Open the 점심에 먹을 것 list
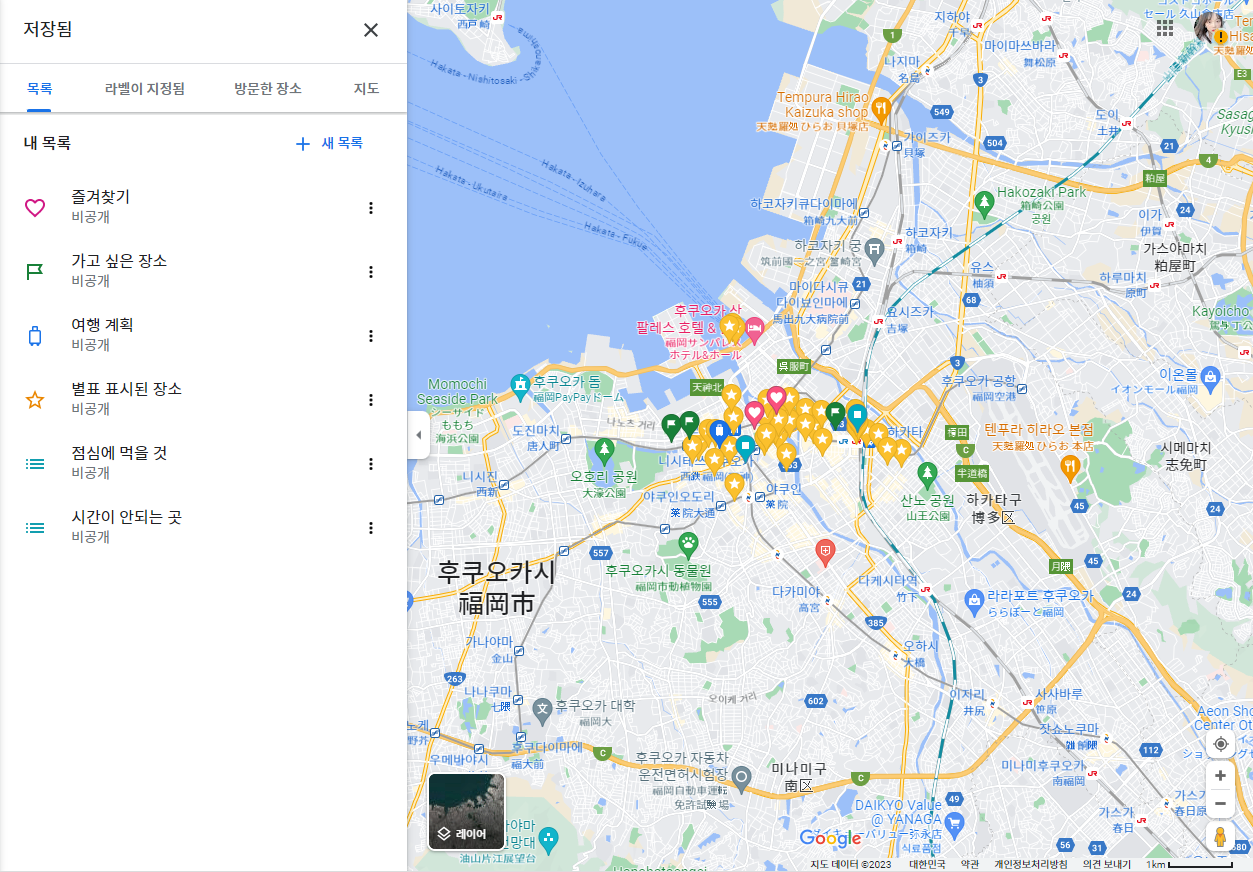Viewport: 1253px width, 872px height. (x=203, y=463)
